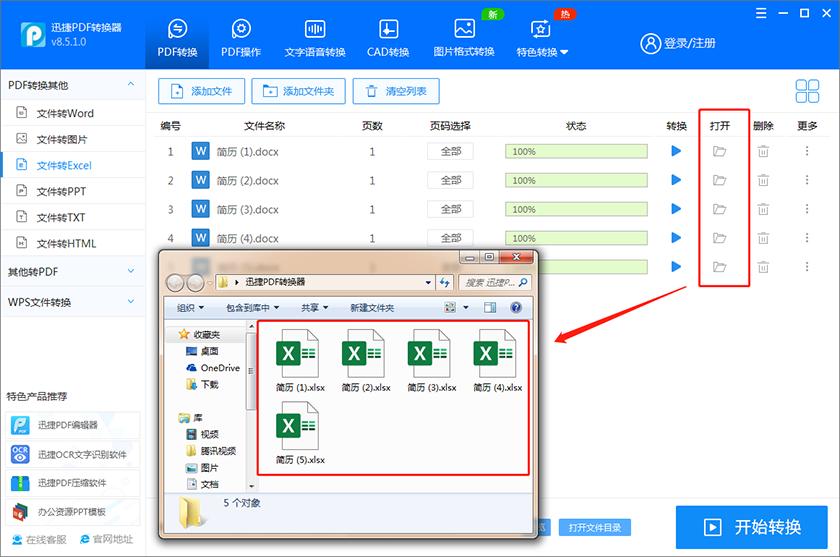Select 文件转图片 in sidebar
This screenshot has width=840, height=557.
(73, 139)
